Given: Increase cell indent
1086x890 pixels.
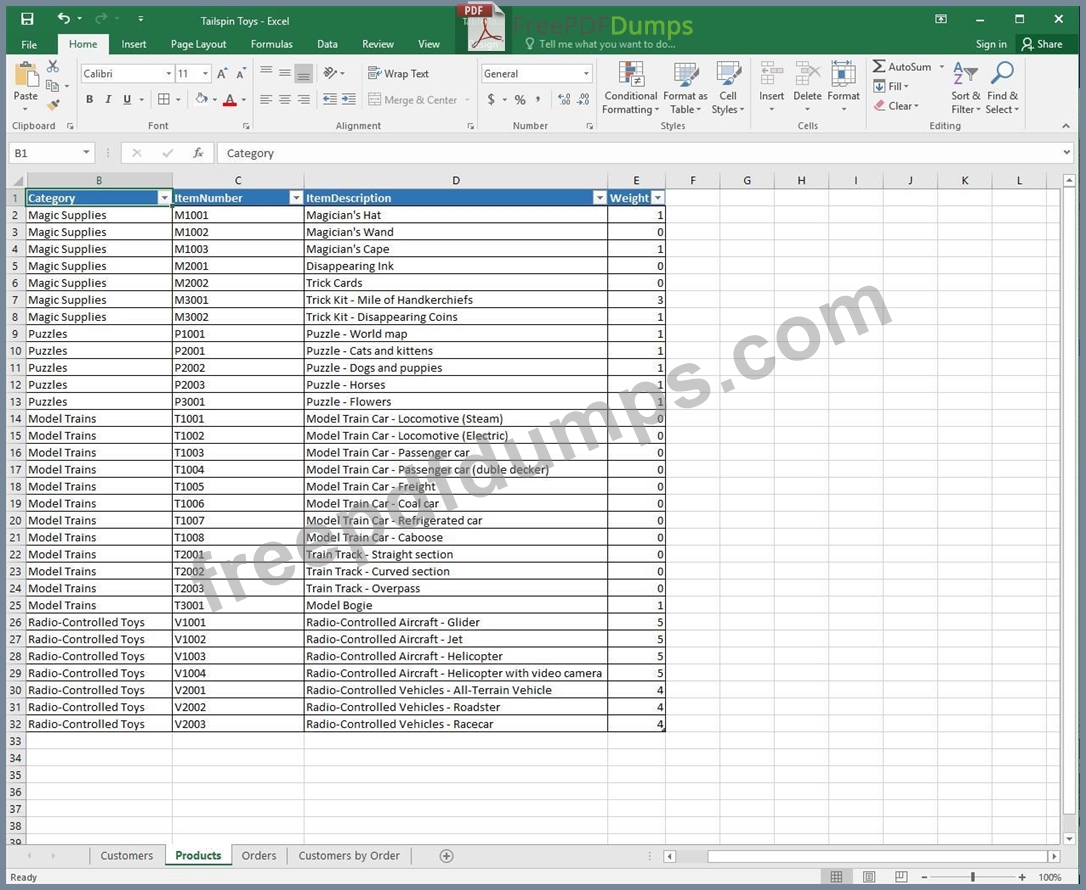Looking at the screenshot, I should click(349, 100).
